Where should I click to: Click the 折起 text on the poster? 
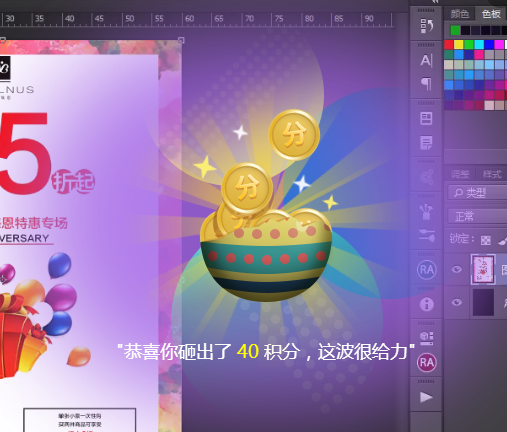click(73, 182)
